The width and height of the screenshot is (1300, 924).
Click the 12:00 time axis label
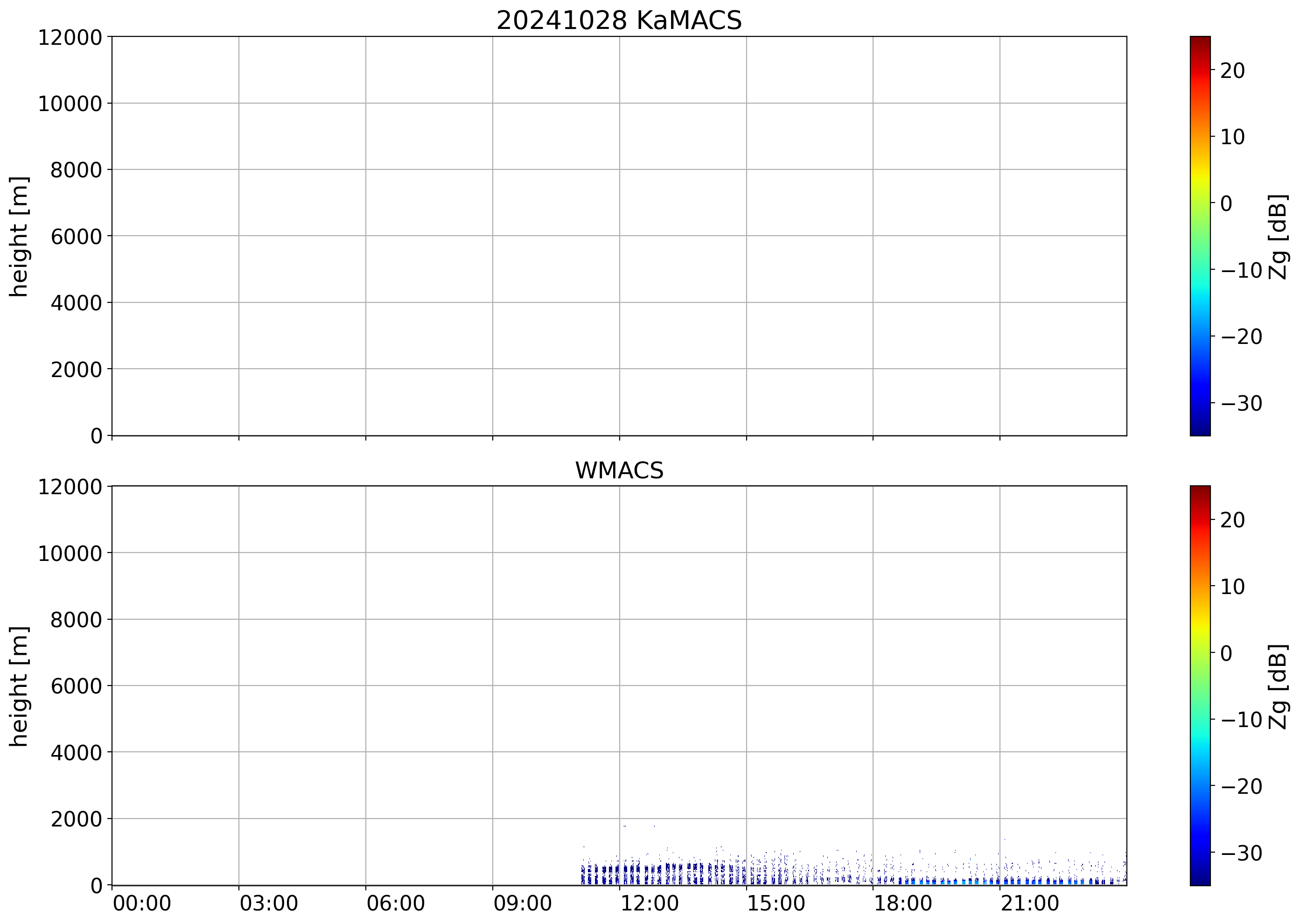pos(649,903)
